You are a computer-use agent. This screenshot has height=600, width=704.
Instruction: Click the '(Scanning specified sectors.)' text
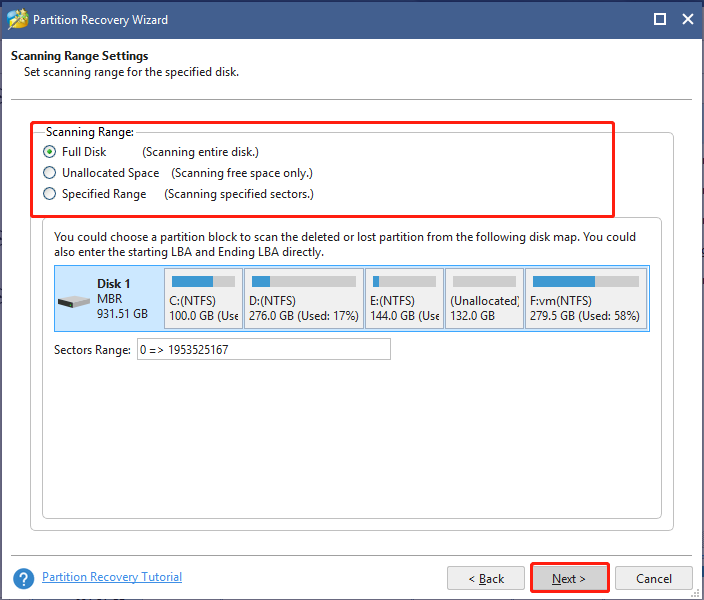click(239, 194)
